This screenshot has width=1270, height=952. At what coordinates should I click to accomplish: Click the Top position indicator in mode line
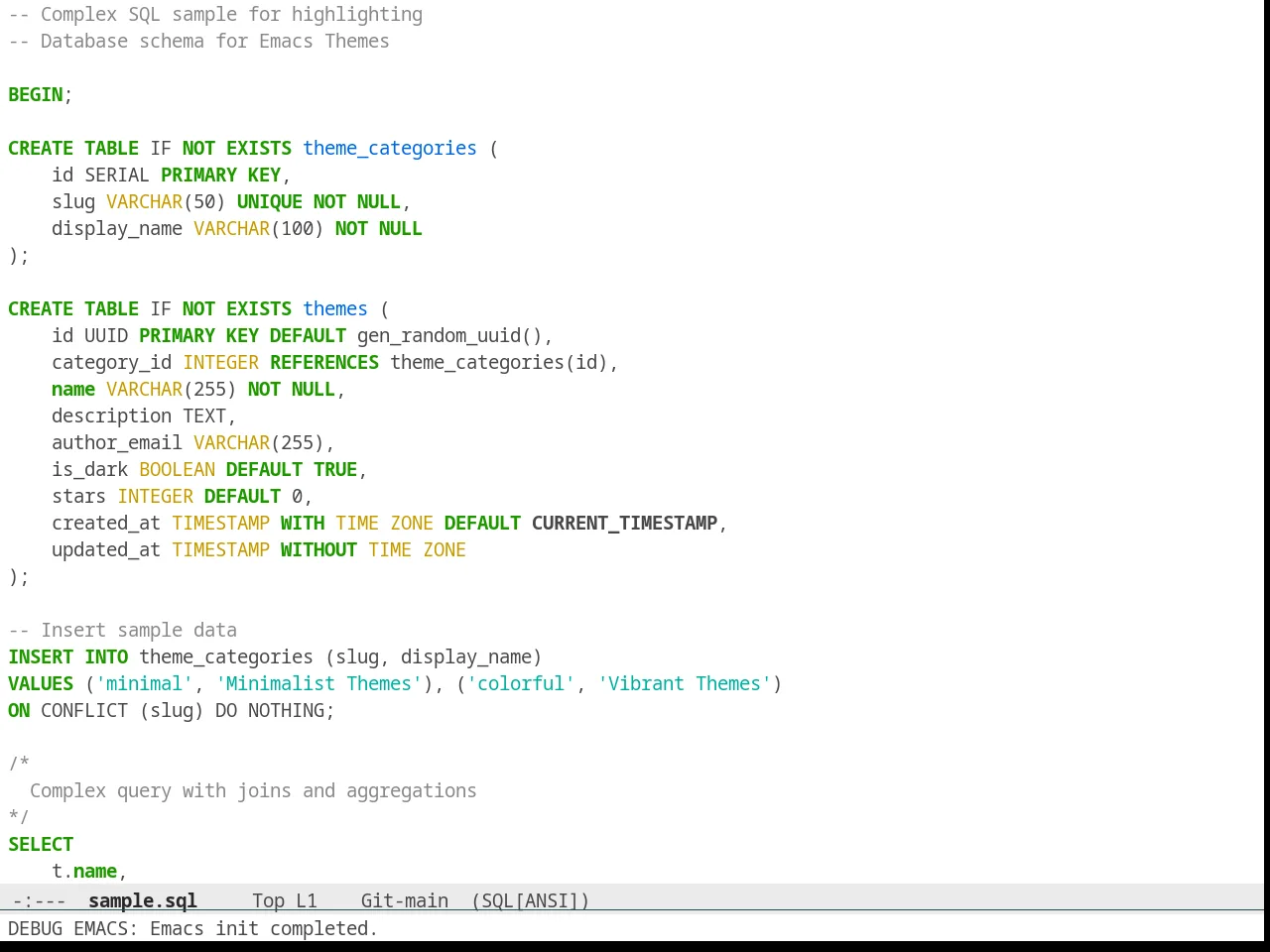[268, 900]
